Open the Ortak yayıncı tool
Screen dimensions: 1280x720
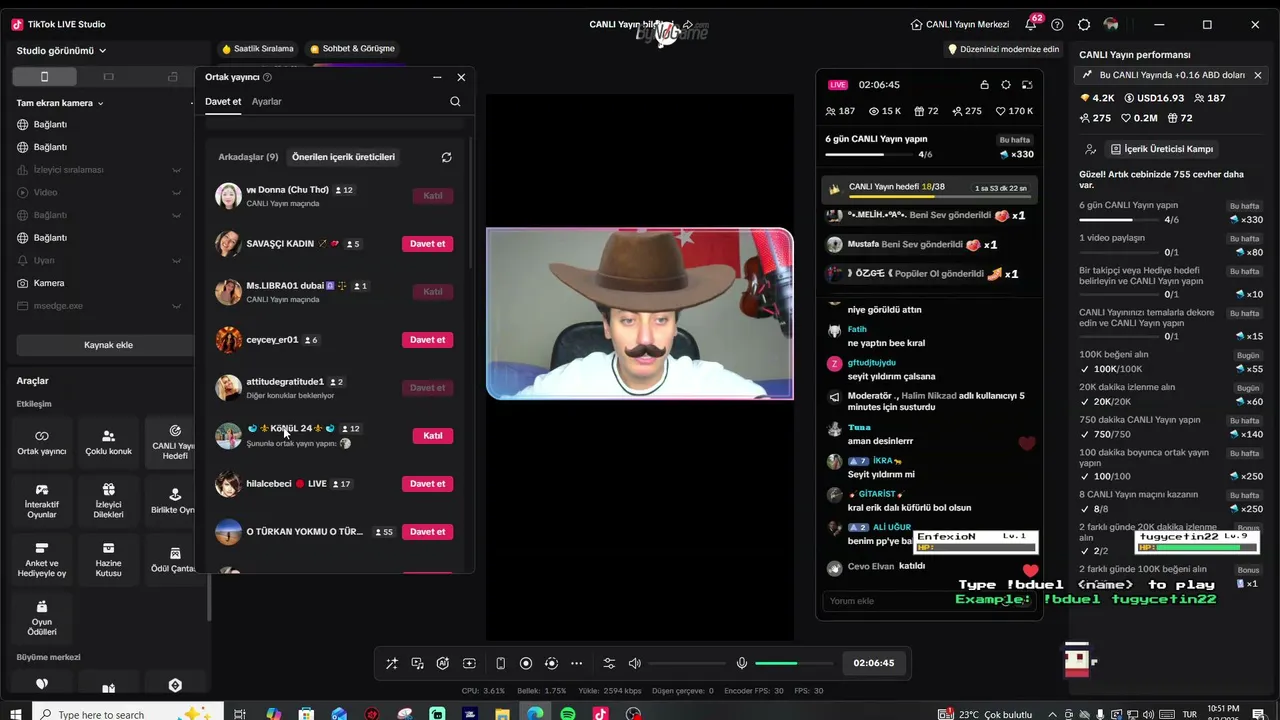42,442
